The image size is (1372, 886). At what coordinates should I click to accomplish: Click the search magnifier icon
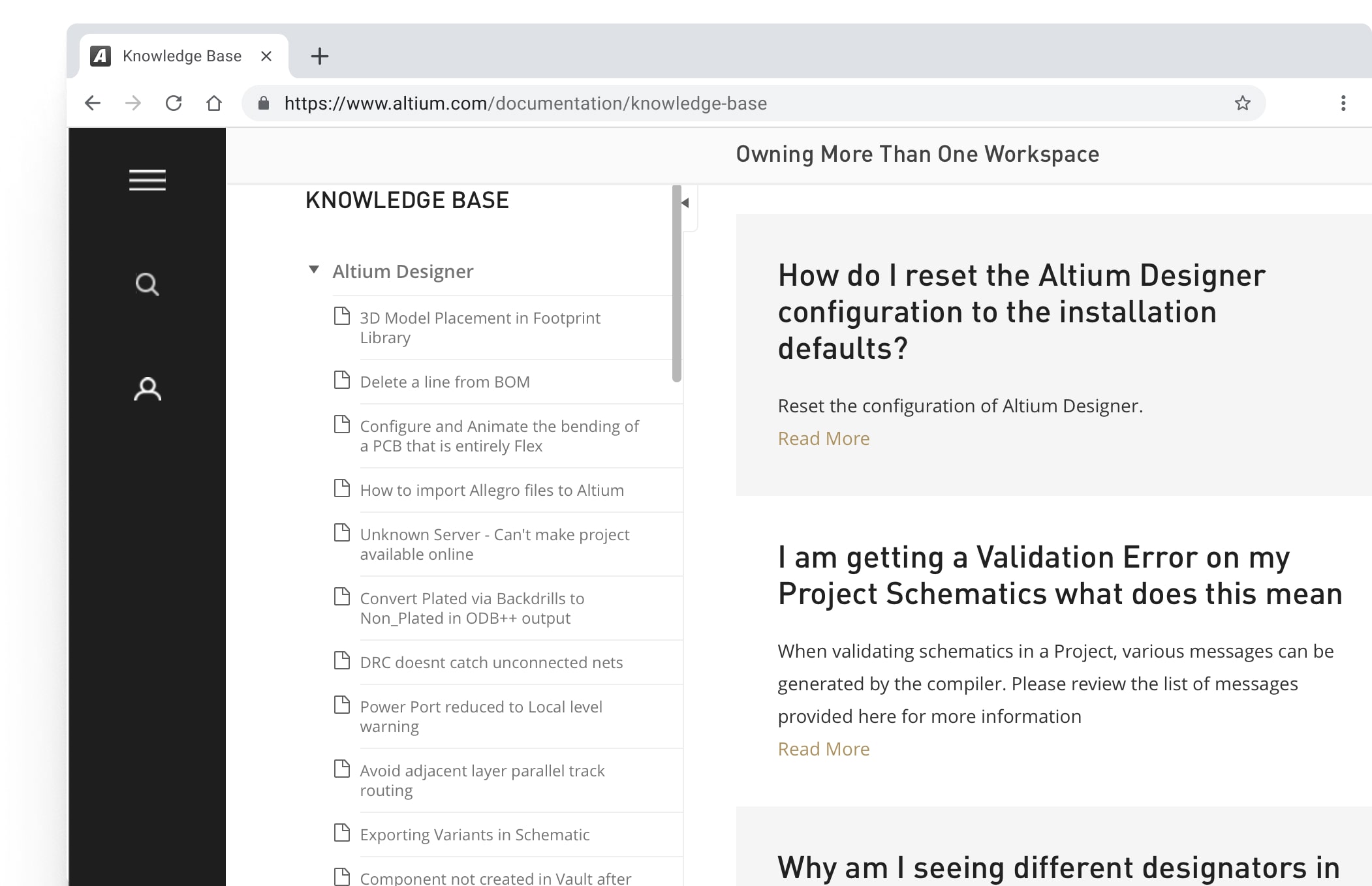(x=147, y=284)
